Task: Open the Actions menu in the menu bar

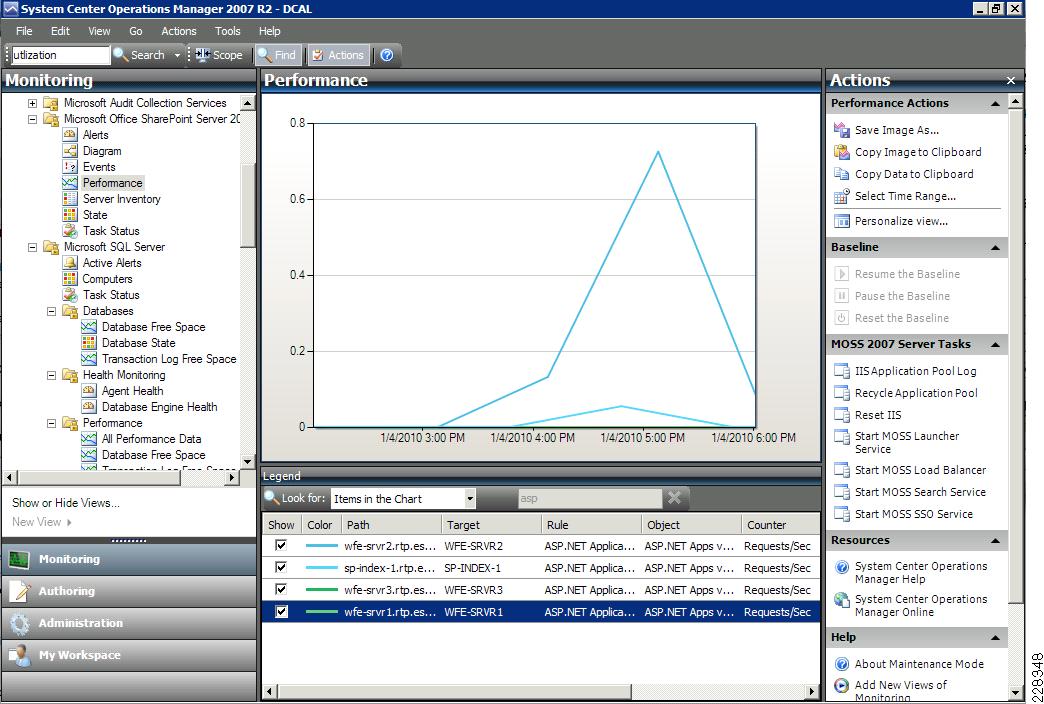Action: [178, 31]
